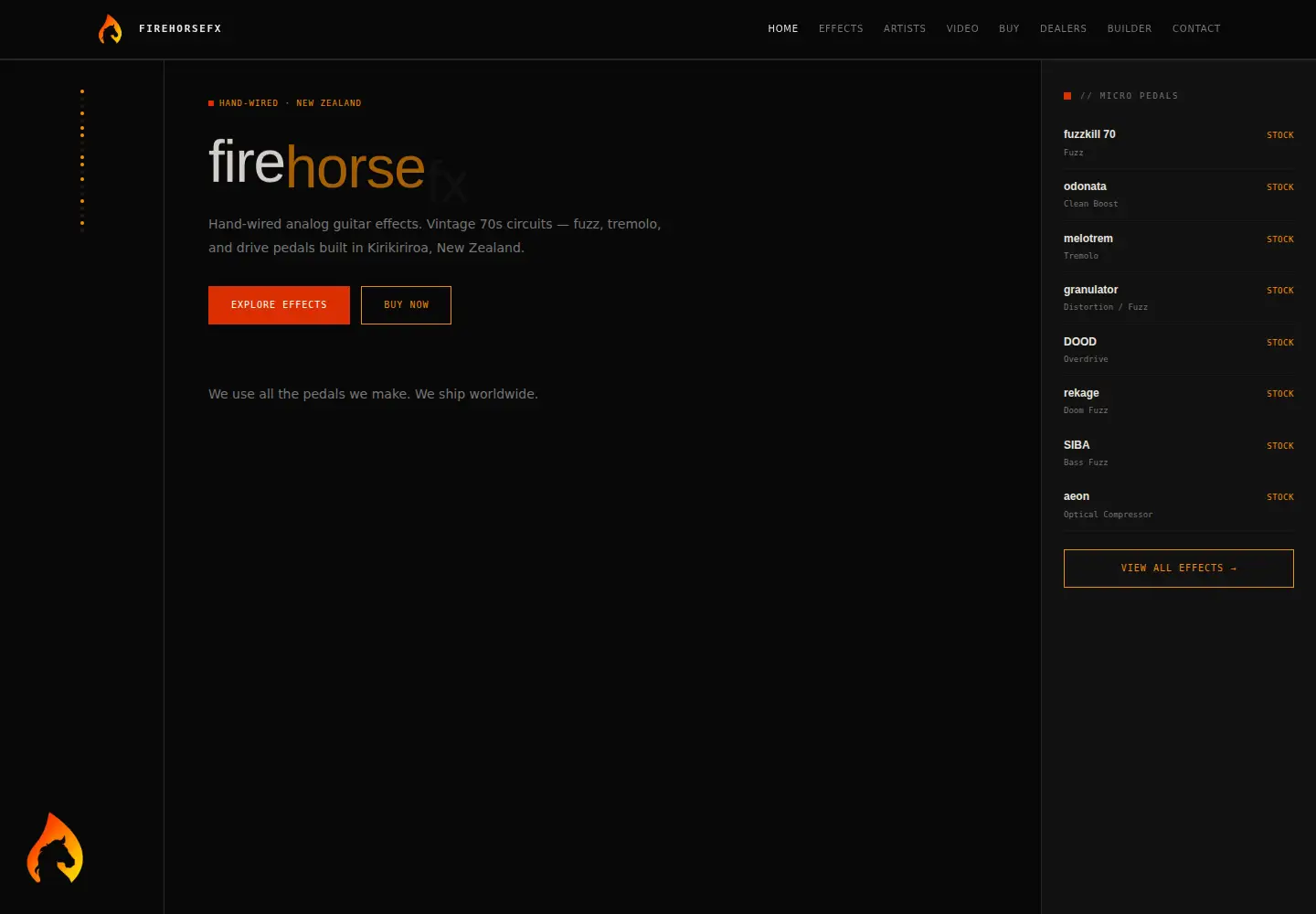This screenshot has width=1316, height=914.
Task: View the granulator Distortion / Fuzz pedal
Action: (1179, 298)
